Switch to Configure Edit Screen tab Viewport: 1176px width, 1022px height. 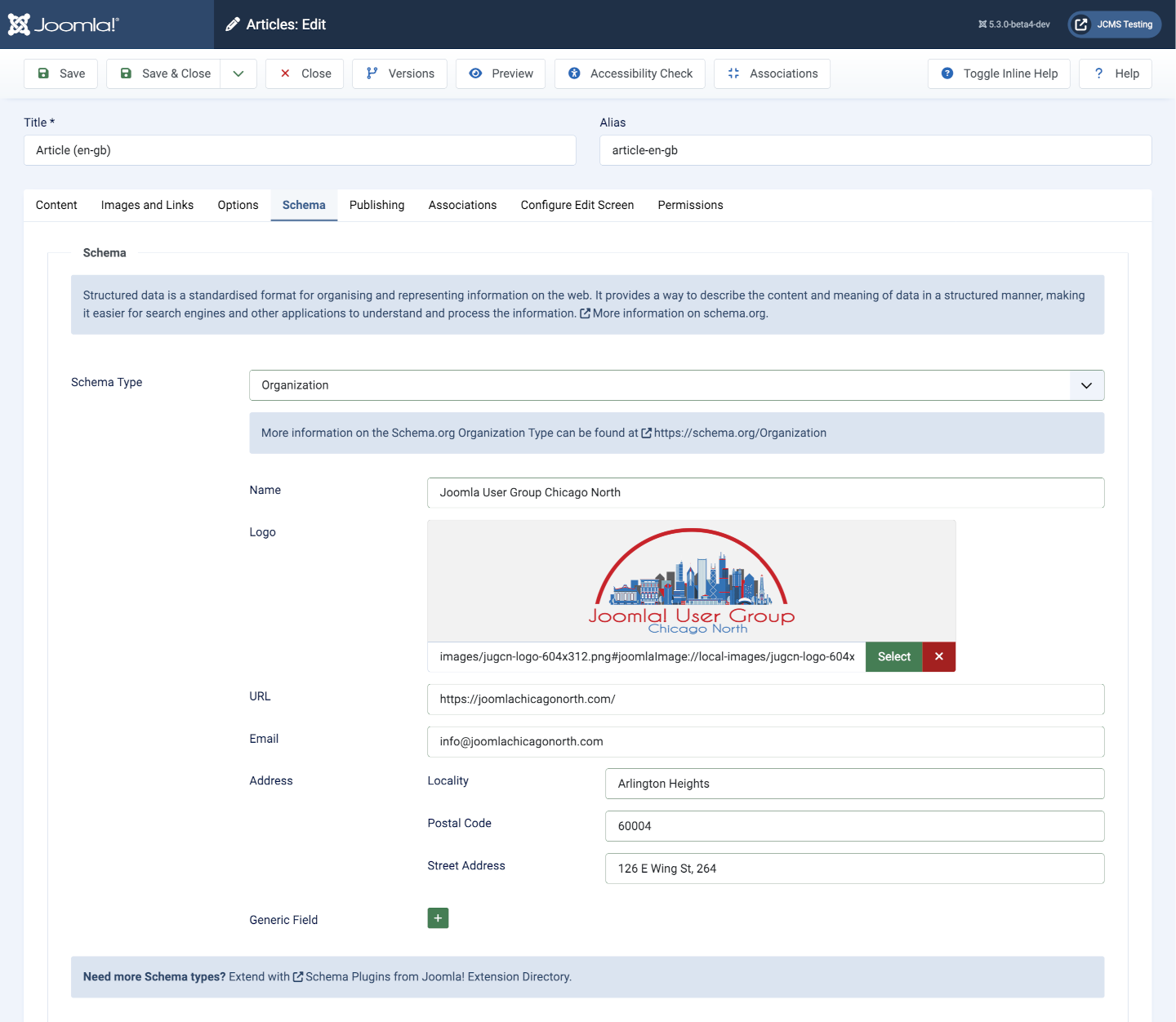pos(577,205)
